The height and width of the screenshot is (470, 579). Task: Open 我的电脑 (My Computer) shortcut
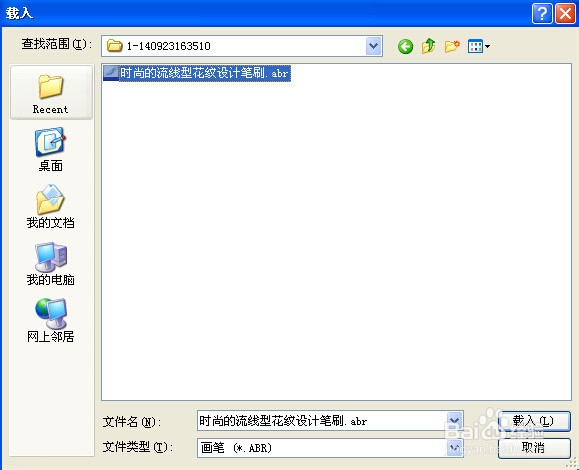point(51,264)
